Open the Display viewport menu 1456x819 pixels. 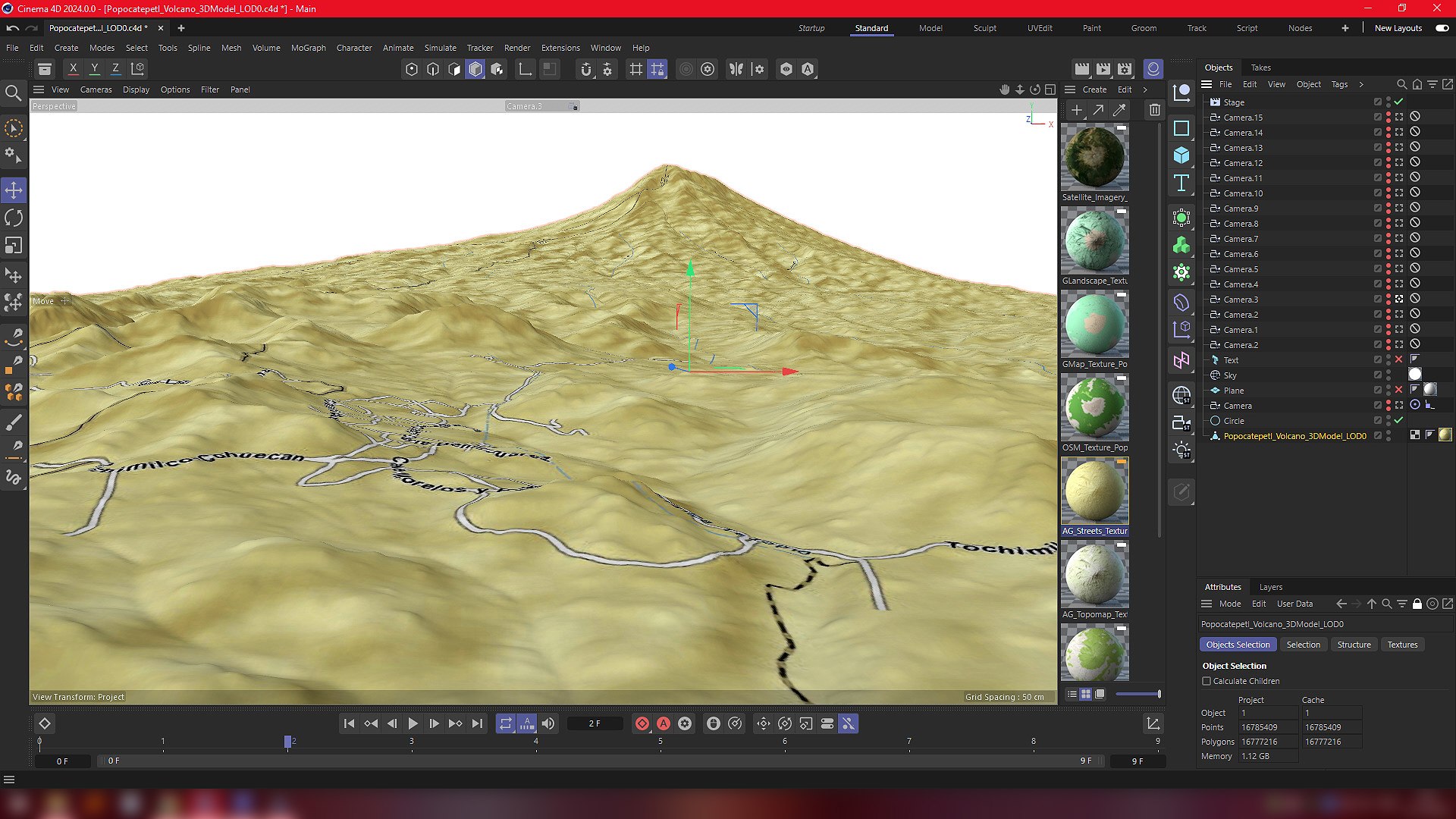point(136,89)
